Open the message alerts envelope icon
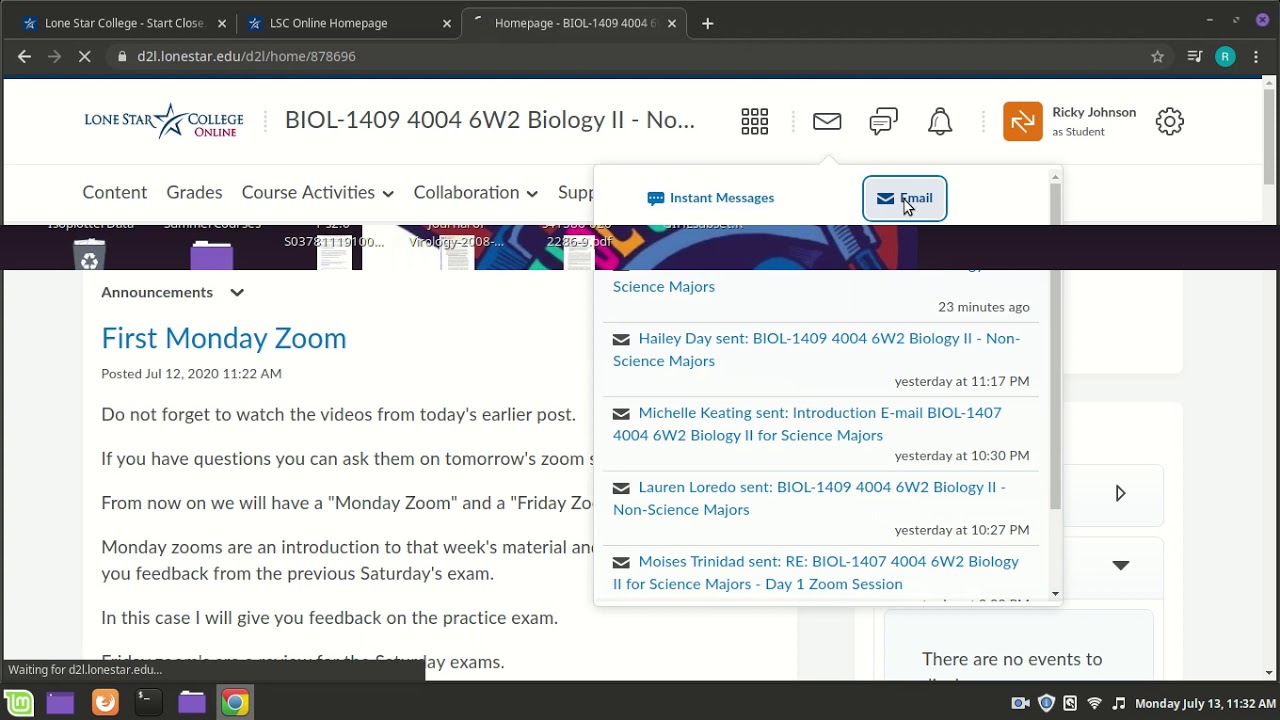This screenshot has width=1280, height=720. [x=827, y=122]
